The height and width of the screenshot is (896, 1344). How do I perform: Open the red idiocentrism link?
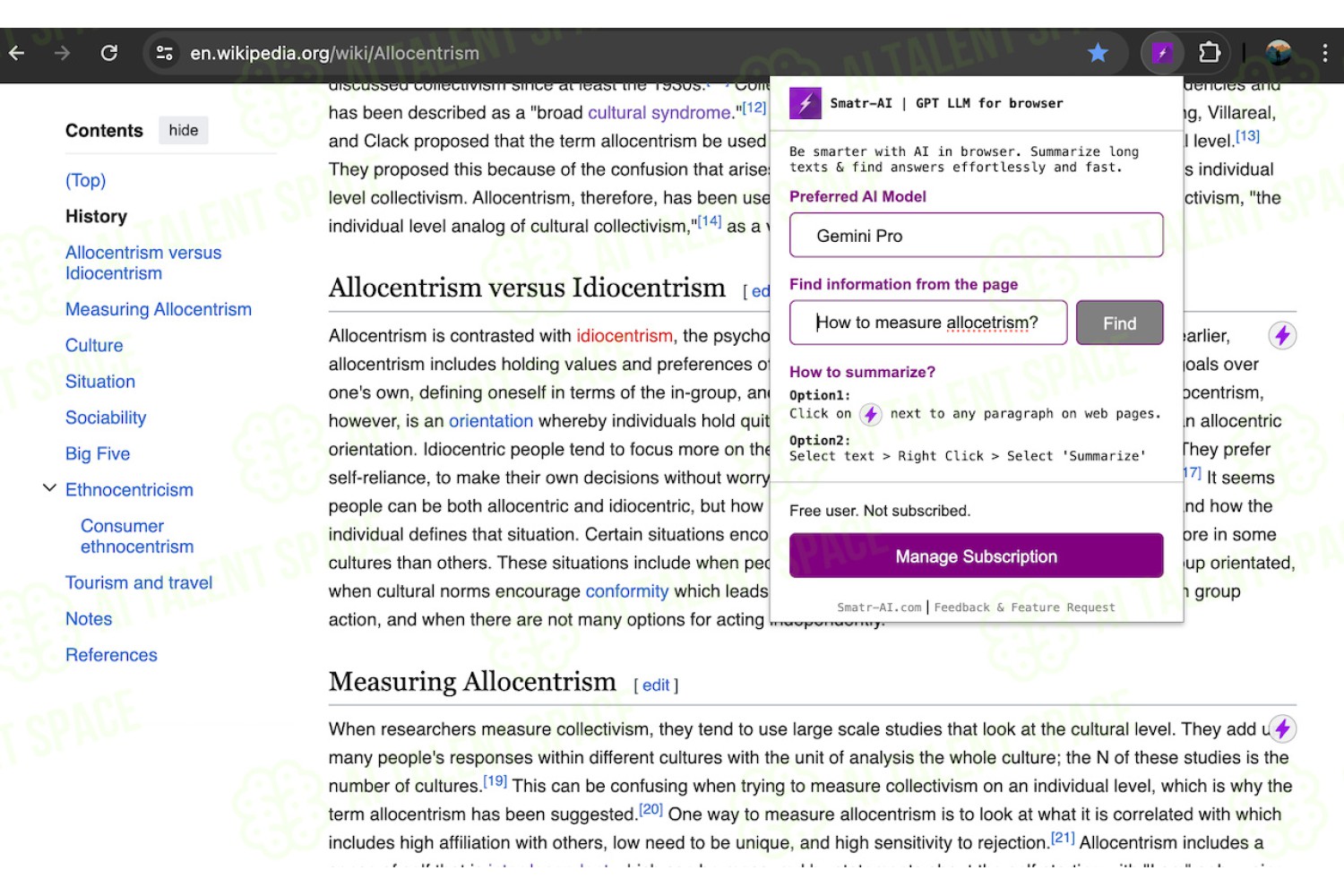click(625, 335)
